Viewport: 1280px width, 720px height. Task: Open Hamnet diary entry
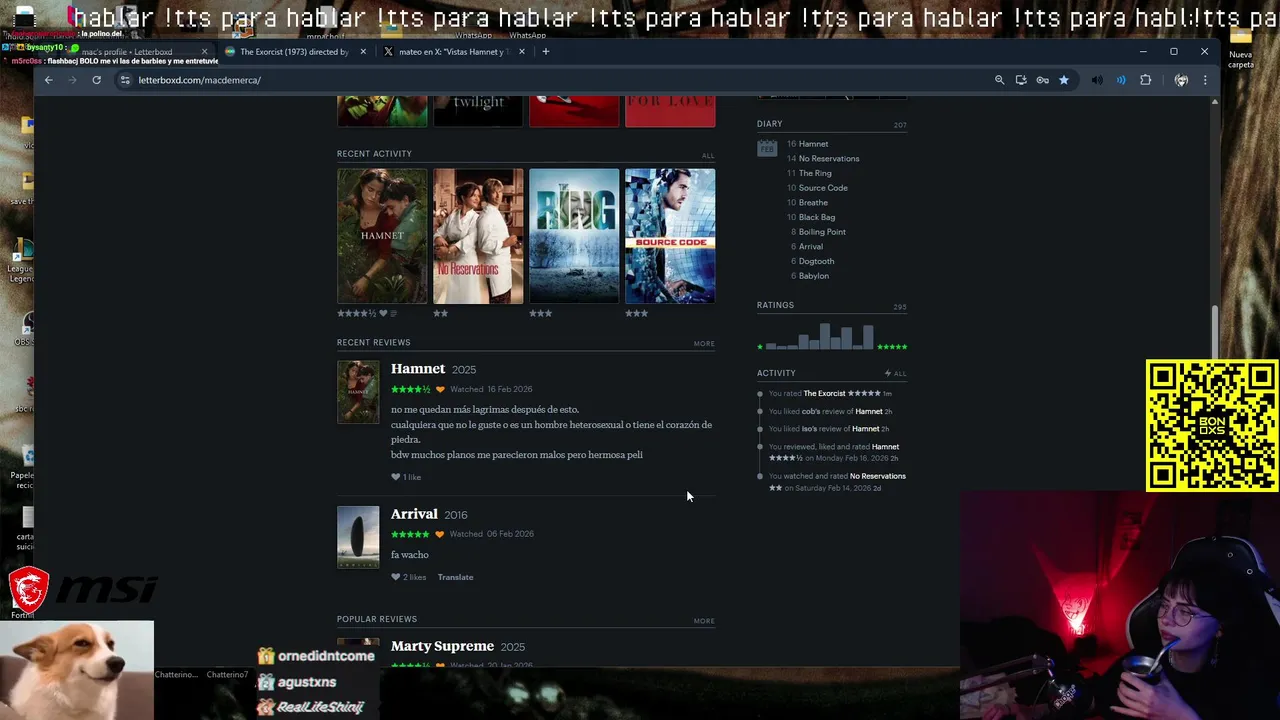(x=813, y=144)
